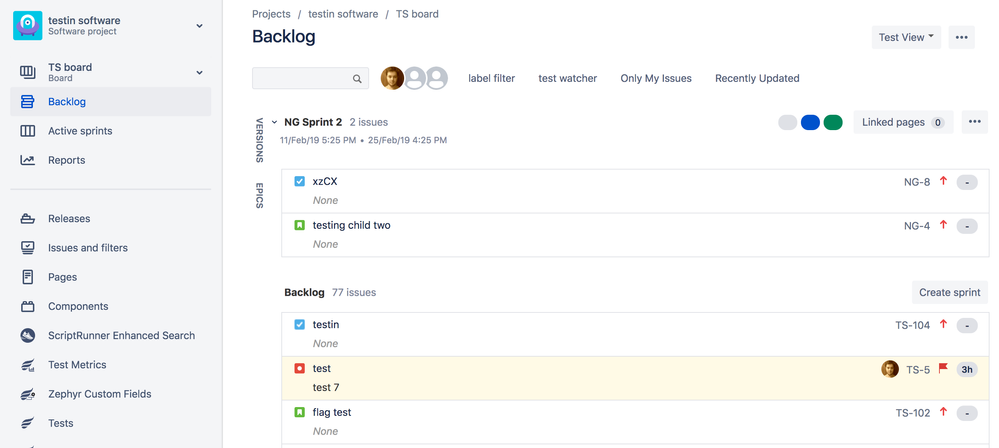This screenshot has width=999, height=448.
Task: Click flag test story type icon
Action: coord(299,412)
